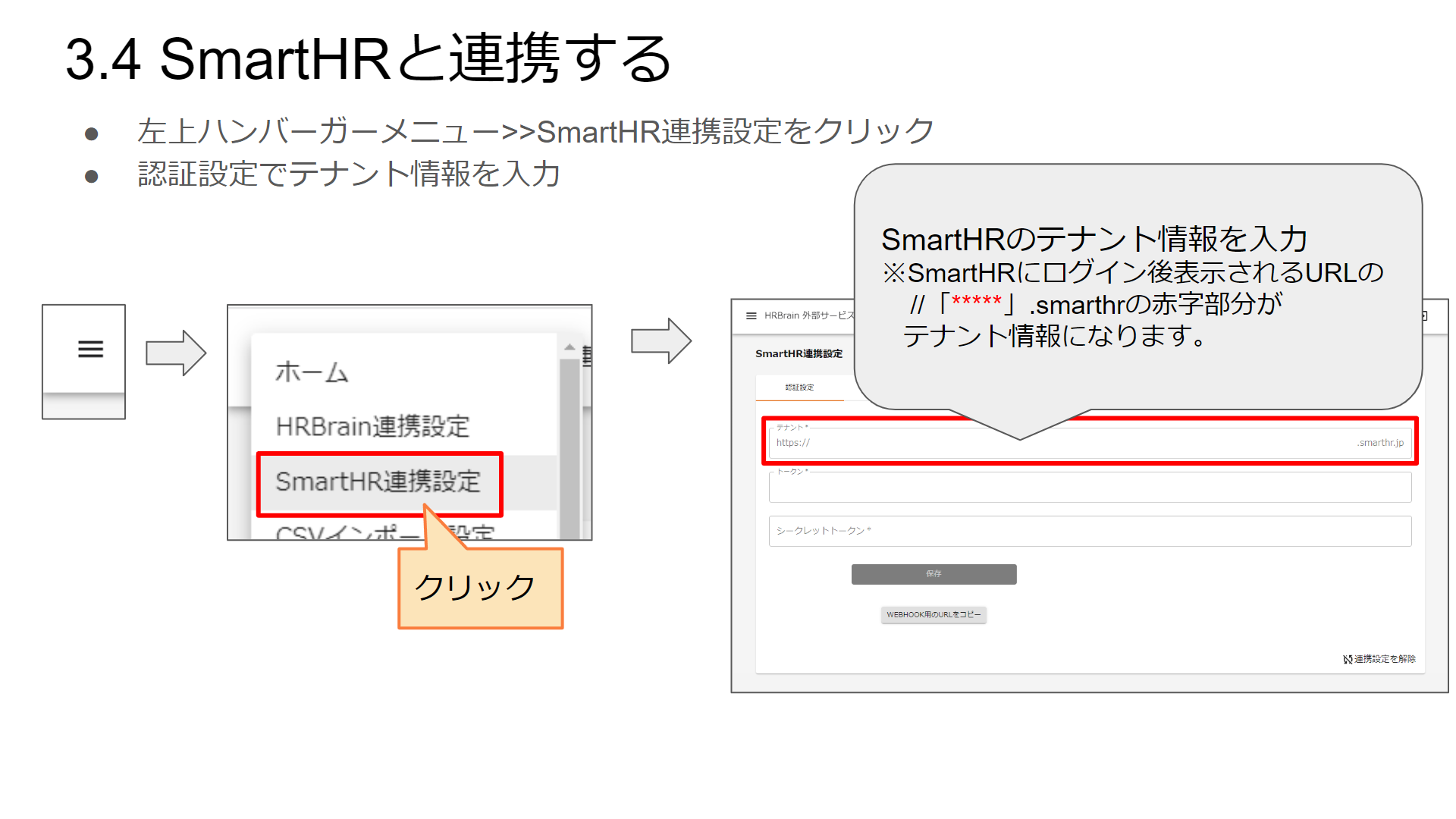Click the unlink icon beside 連携設定を解除
This screenshot has width=1456, height=819.
click(1348, 660)
